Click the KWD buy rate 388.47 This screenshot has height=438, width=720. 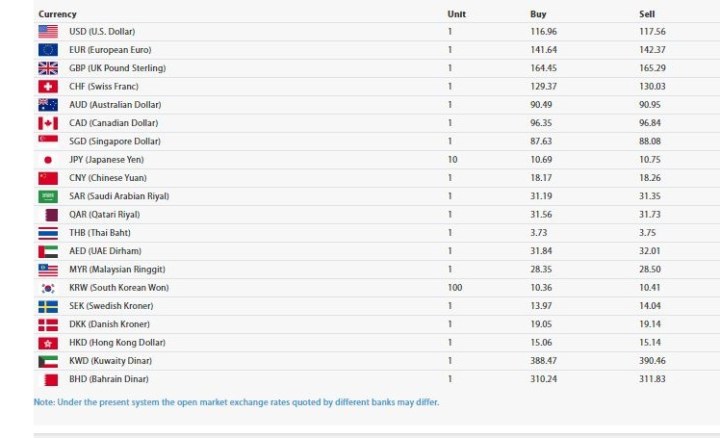(x=543, y=361)
